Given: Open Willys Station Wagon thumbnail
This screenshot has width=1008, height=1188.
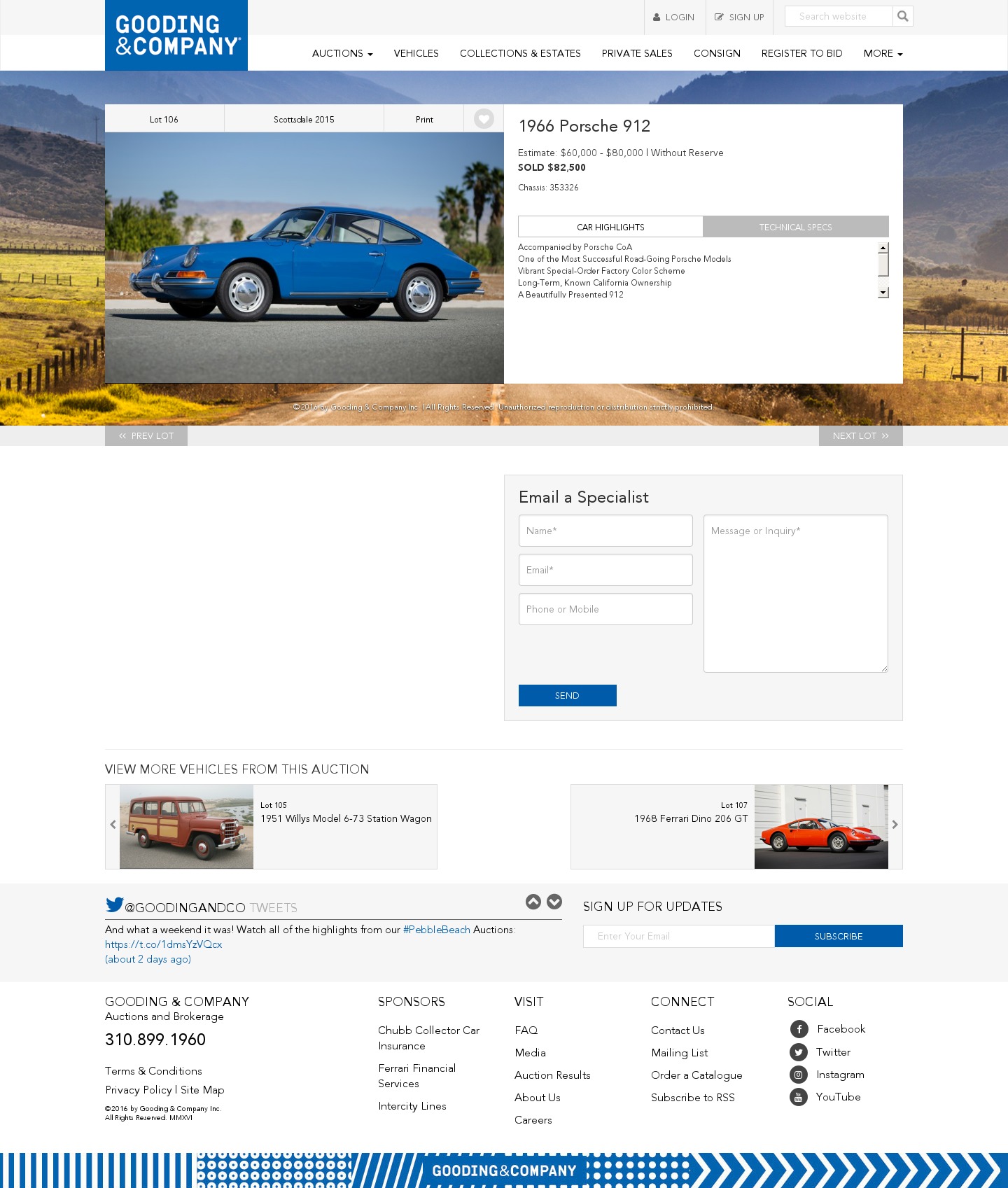Looking at the screenshot, I should tap(186, 827).
